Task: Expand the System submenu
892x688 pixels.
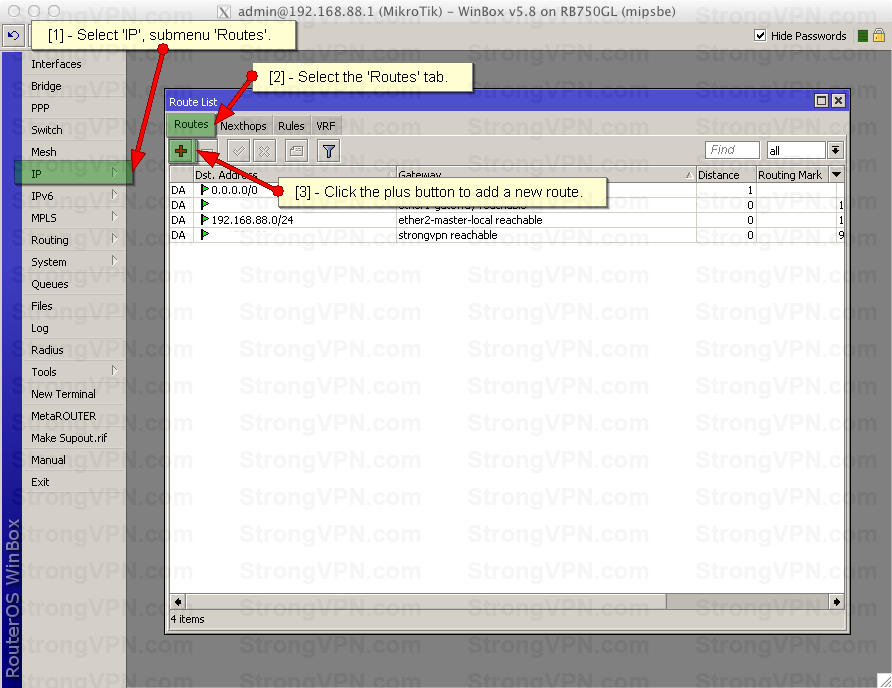Action: [70, 262]
